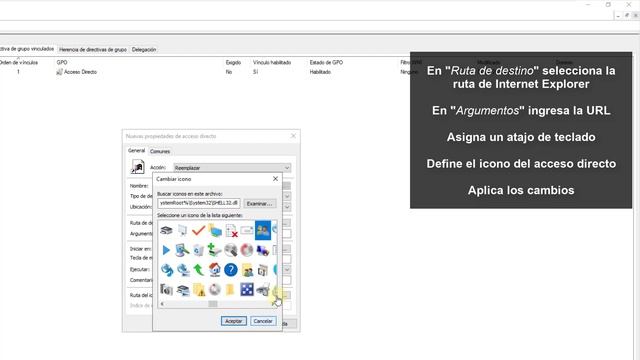Click the Examinar button
Screen dimensions: 640x360
coord(260,203)
